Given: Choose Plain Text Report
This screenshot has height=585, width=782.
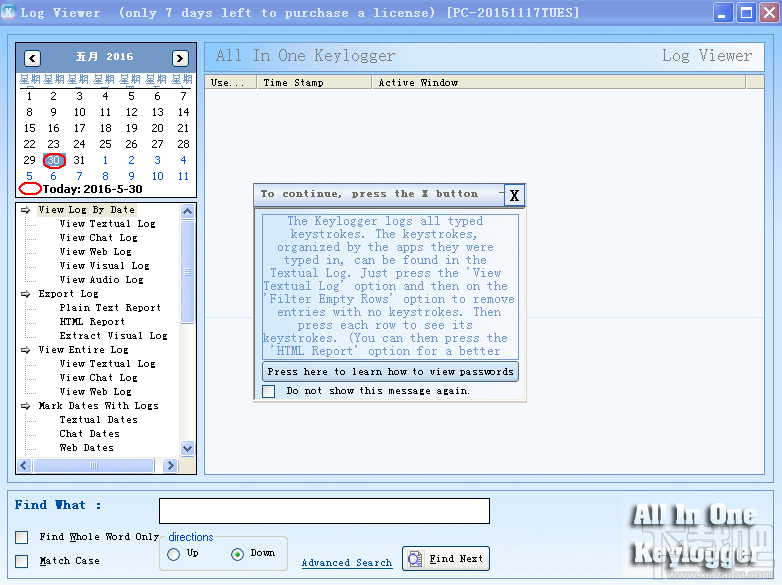Looking at the screenshot, I should point(110,308).
